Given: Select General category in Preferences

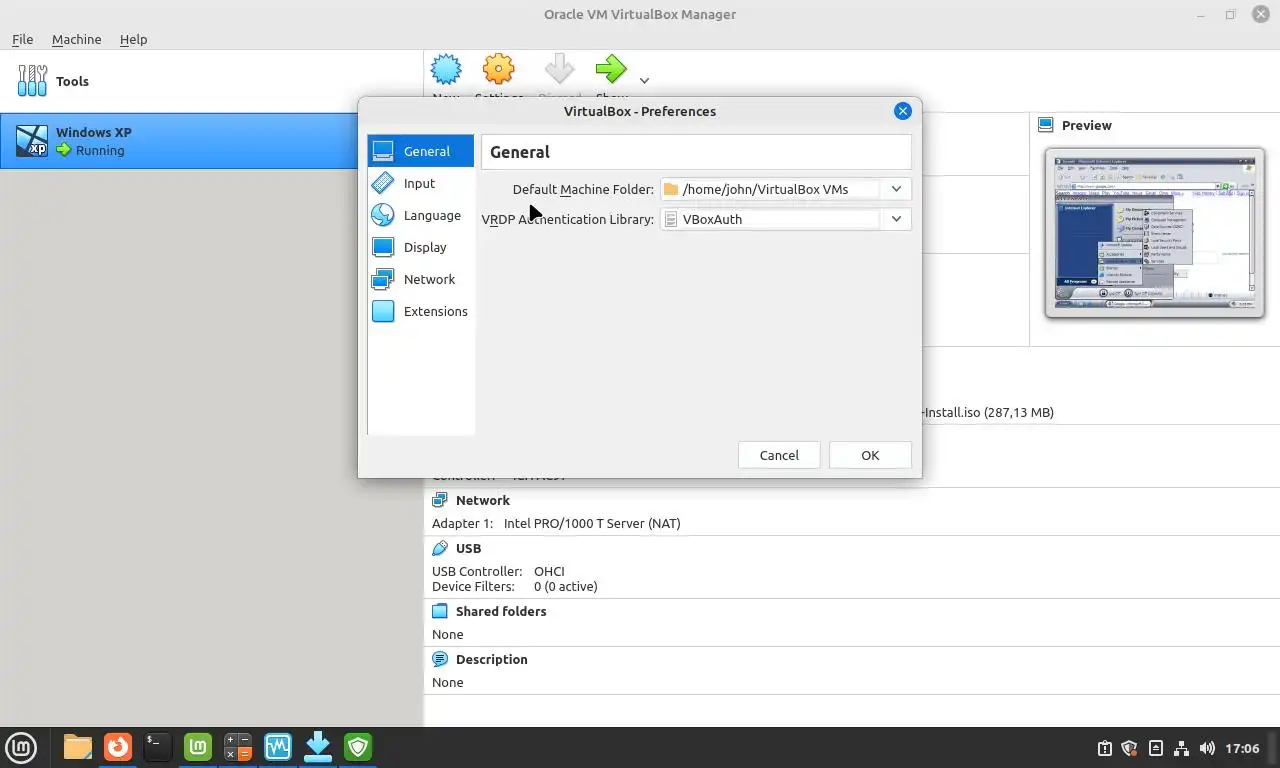Looking at the screenshot, I should tap(420, 151).
